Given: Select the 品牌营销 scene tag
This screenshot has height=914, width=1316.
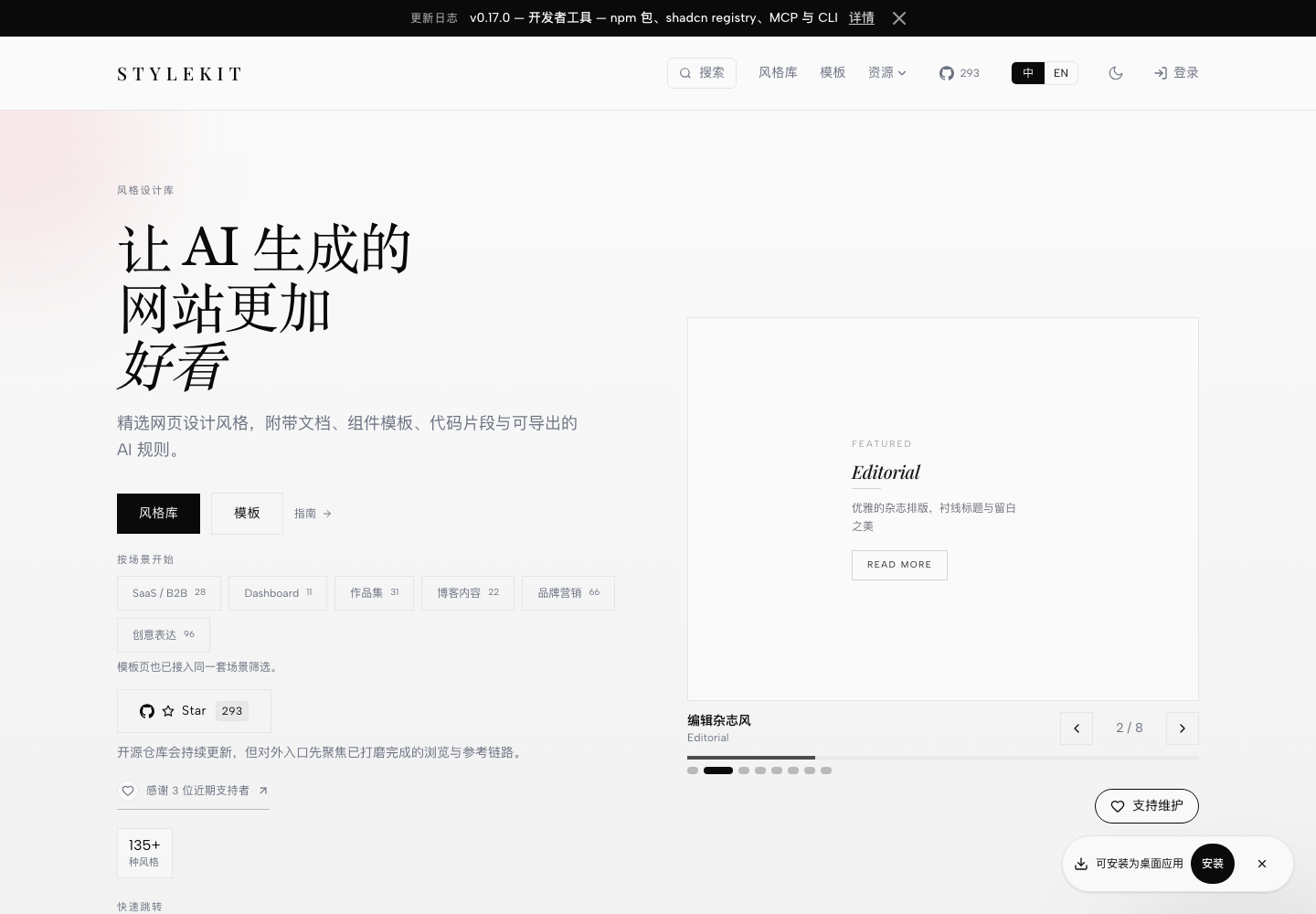Looking at the screenshot, I should (x=568, y=593).
